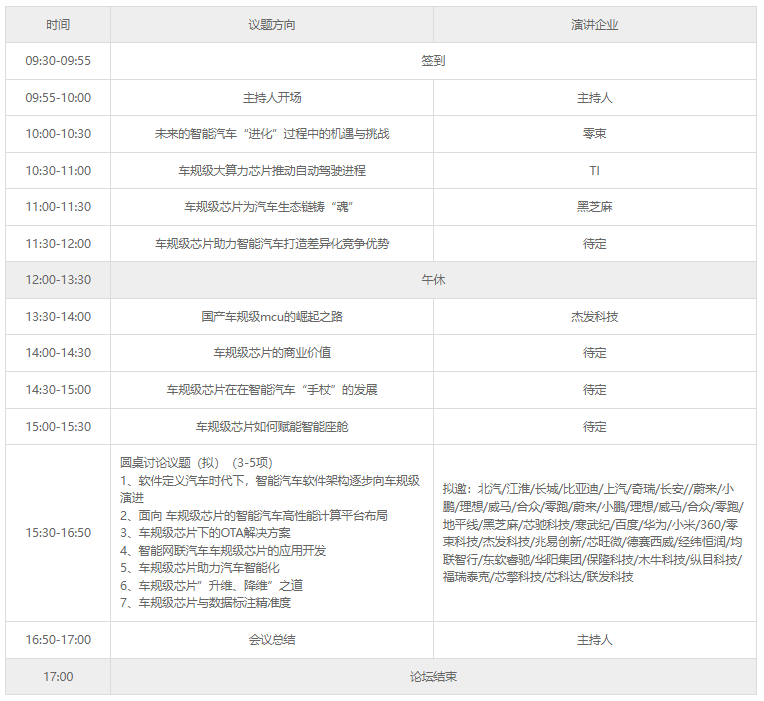Click 车规级芯片为汽车生态链铸“魂” topic
The height and width of the screenshot is (701, 764).
pyautogui.click(x=268, y=207)
